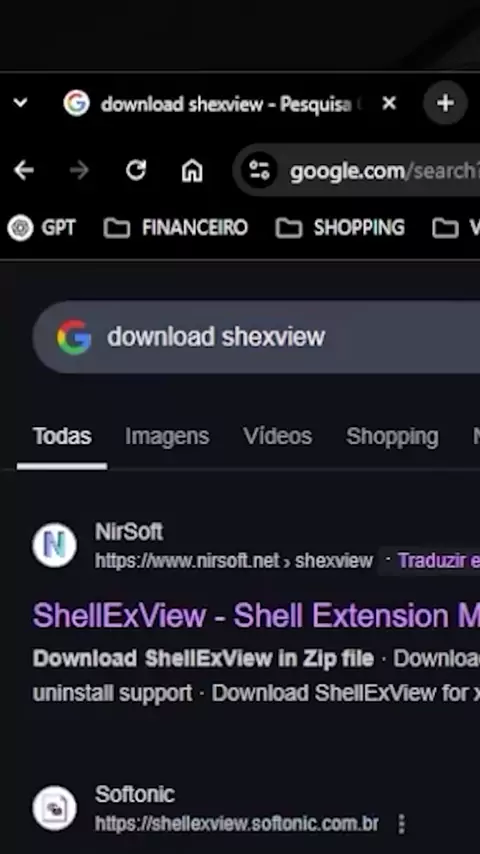Viewport: 480px width, 854px height.
Task: Click the download shexview search field
Action: pos(256,337)
